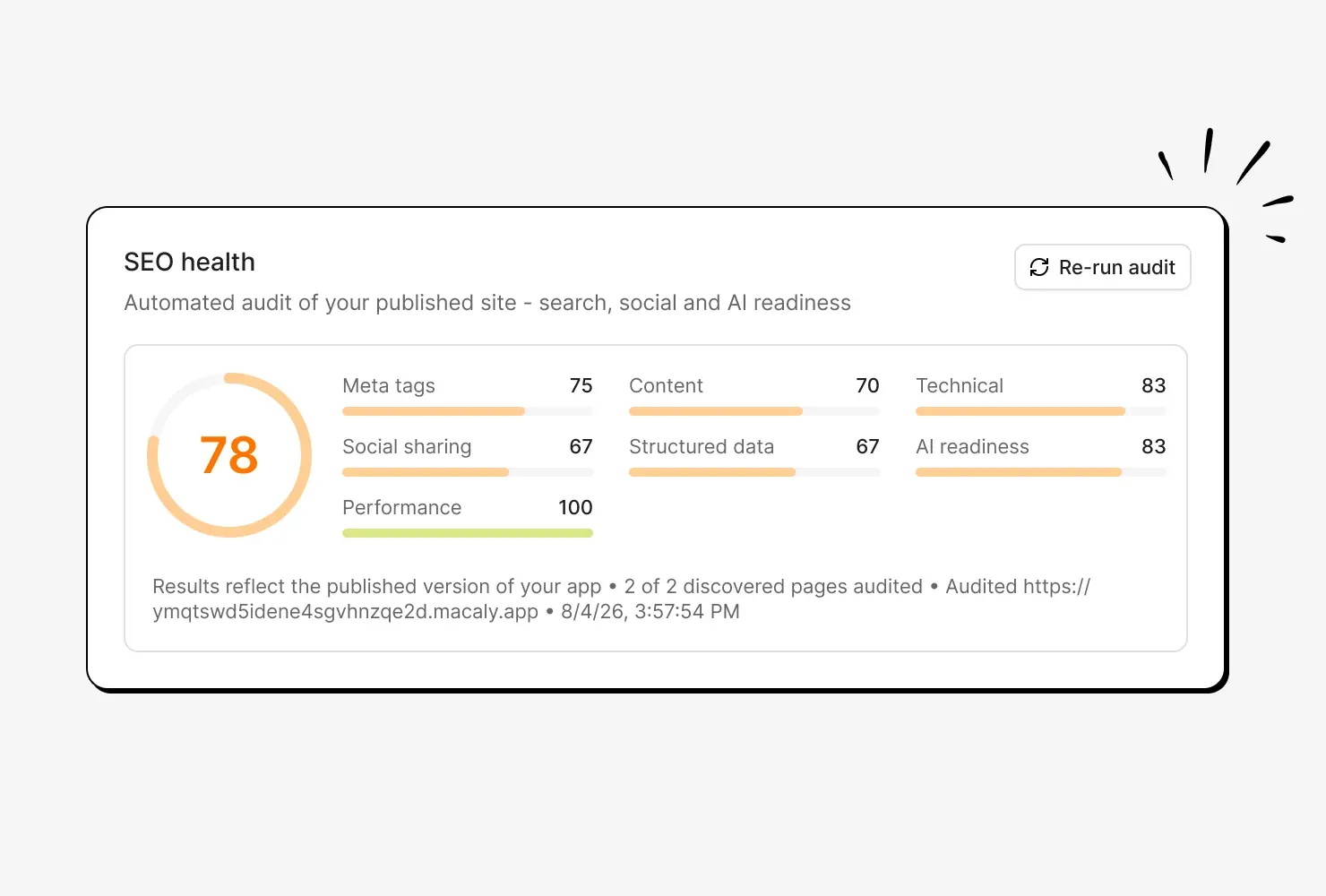This screenshot has height=896, width=1326.
Task: Select the 'Automated audit of your published site' subtitle
Action: [487, 303]
